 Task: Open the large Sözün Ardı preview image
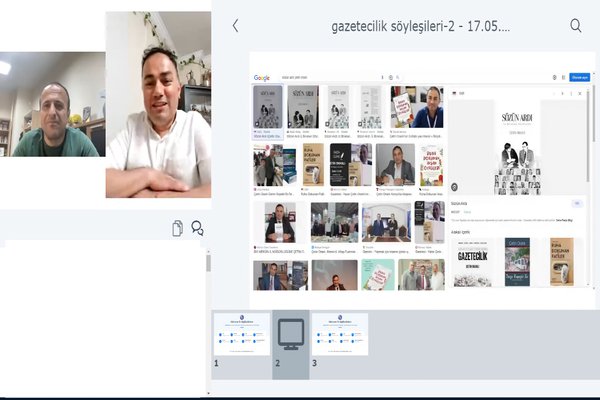pos(517,147)
